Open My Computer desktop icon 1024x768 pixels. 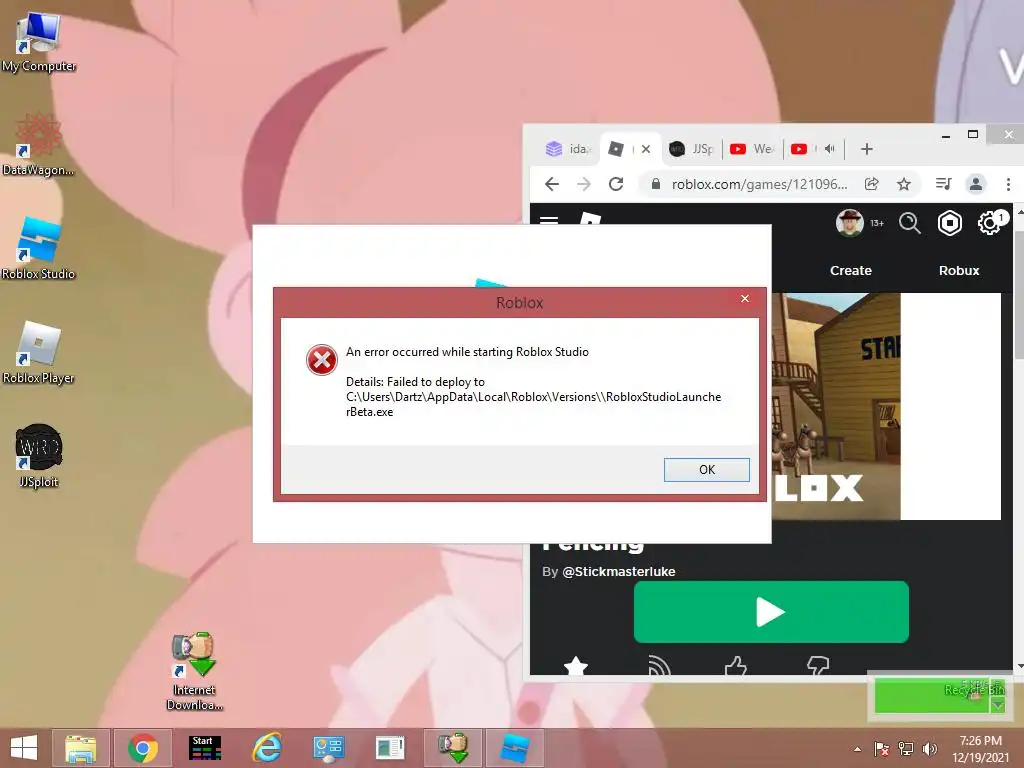click(39, 42)
